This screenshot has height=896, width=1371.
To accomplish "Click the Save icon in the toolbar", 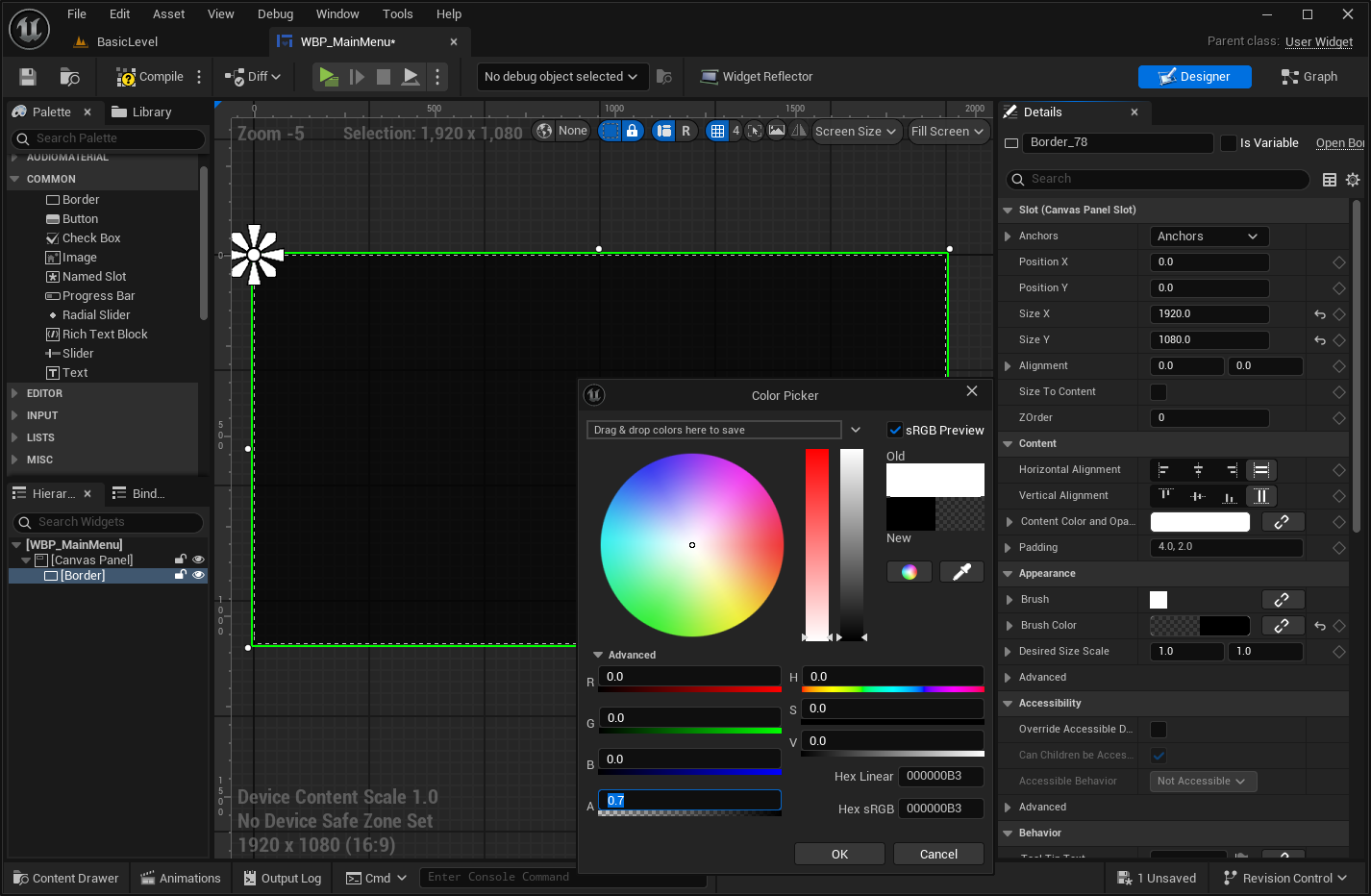I will click(28, 77).
